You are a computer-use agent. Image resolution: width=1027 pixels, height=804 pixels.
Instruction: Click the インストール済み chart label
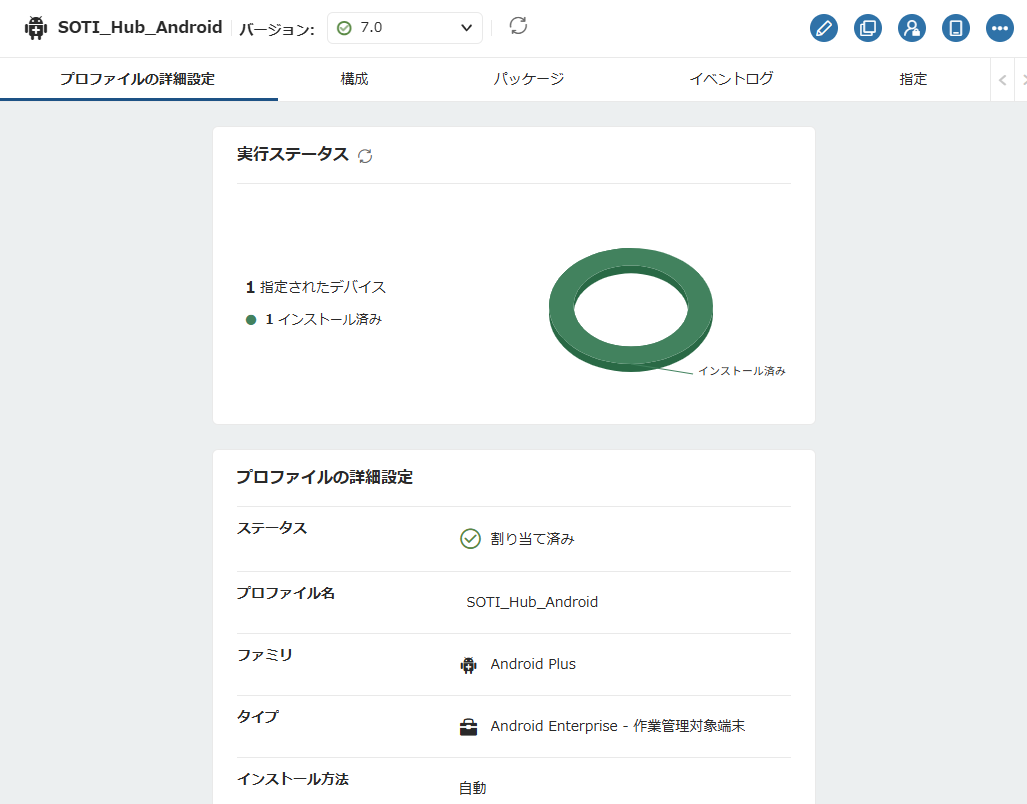[x=741, y=371]
